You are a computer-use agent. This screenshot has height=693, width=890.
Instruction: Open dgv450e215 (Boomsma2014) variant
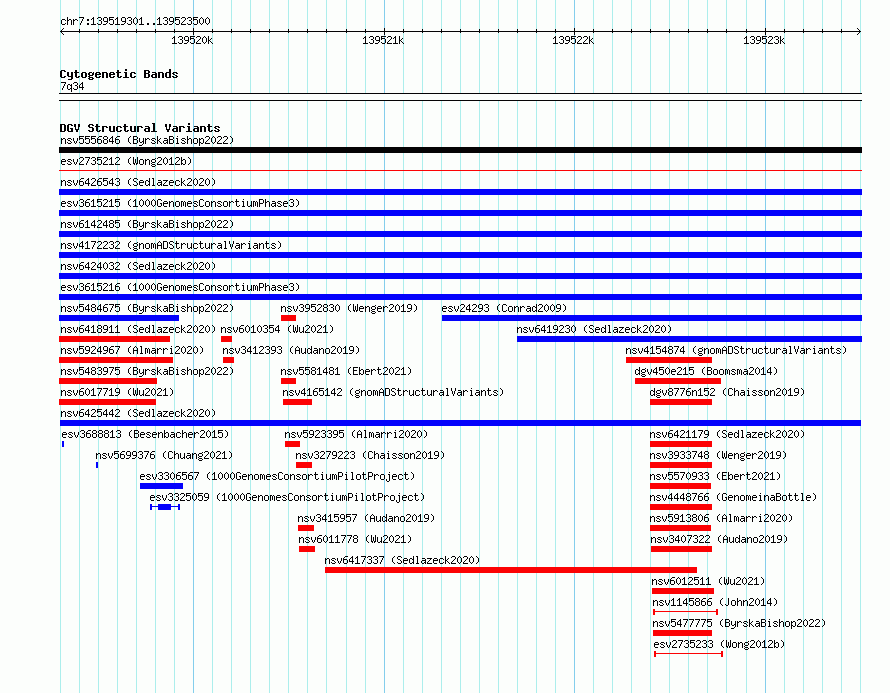706,371
